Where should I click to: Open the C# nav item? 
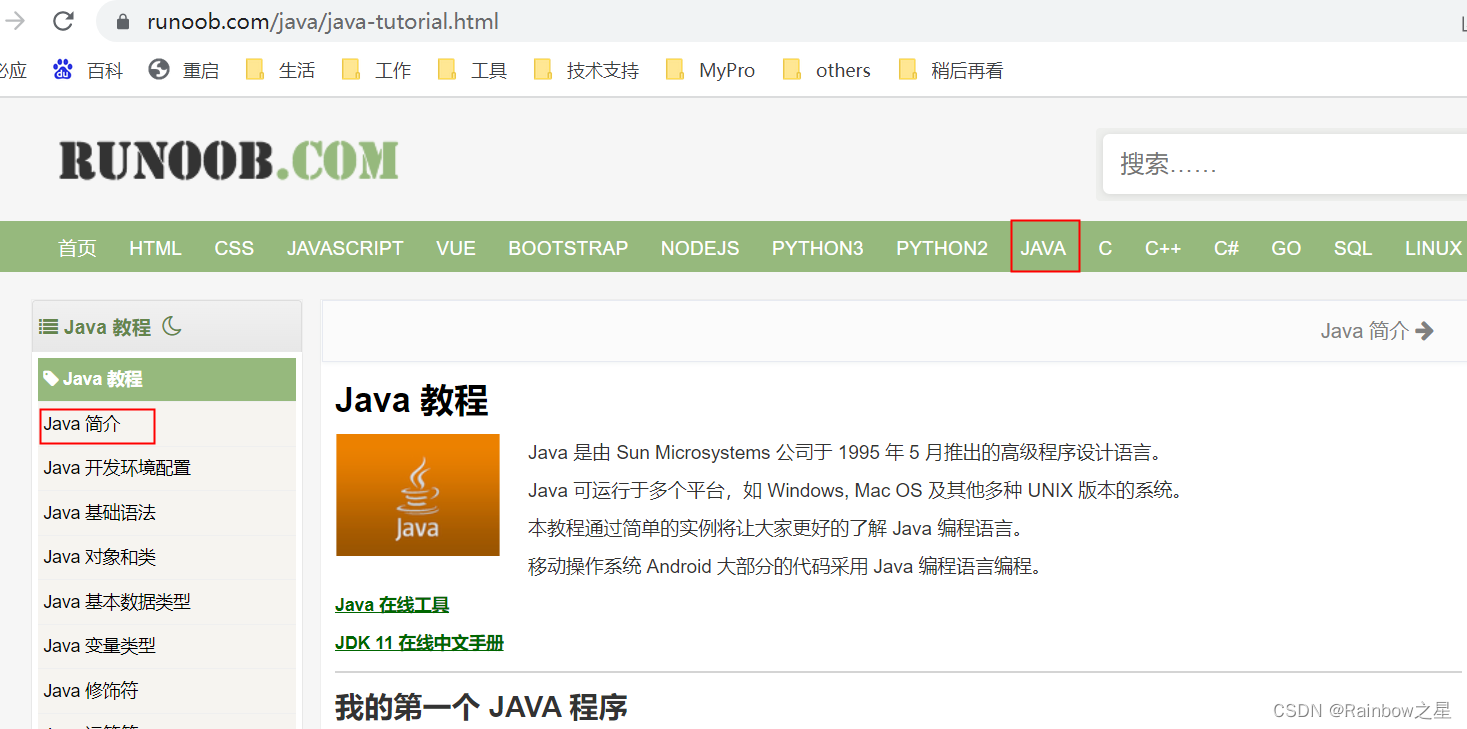[1226, 248]
